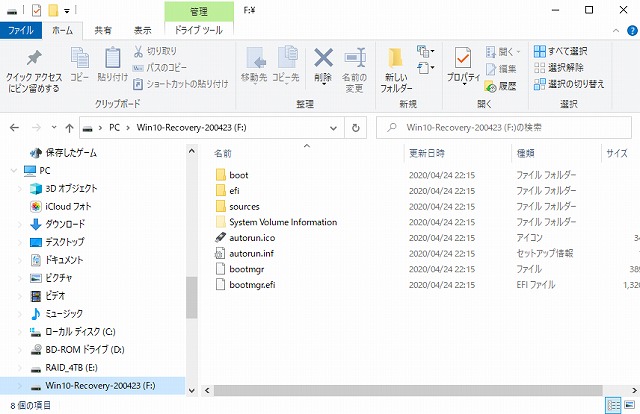This screenshot has height=414, width=640.
Task: Click the 管理 (Manage) contextual tab
Action: pyautogui.click(x=199, y=11)
